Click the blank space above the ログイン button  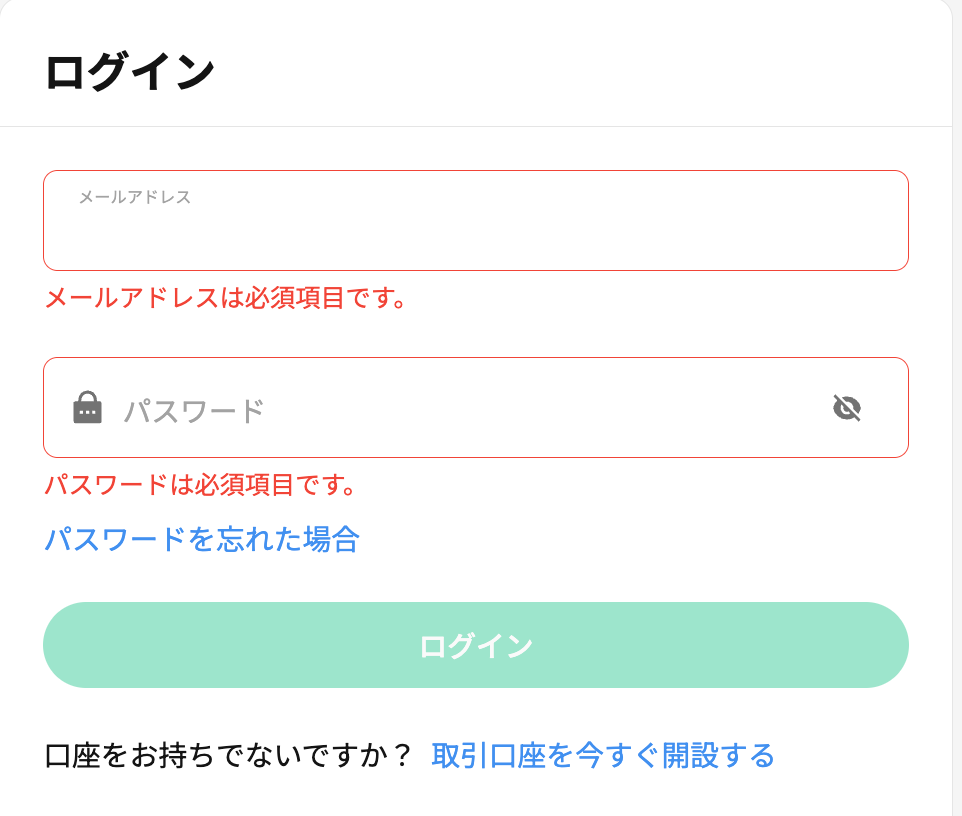point(475,580)
